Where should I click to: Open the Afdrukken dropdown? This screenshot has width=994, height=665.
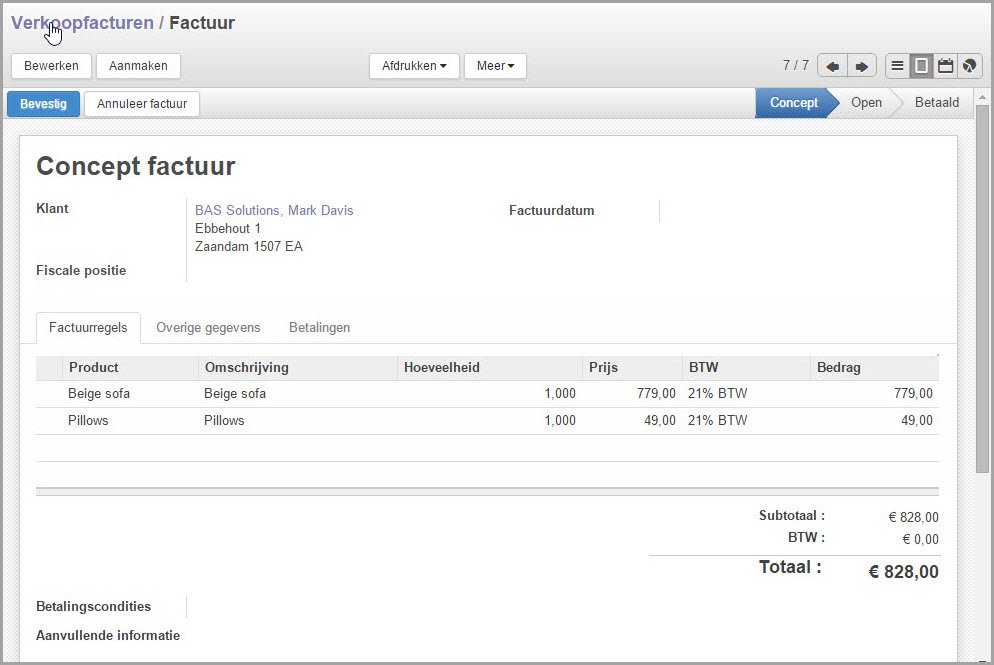coord(414,66)
